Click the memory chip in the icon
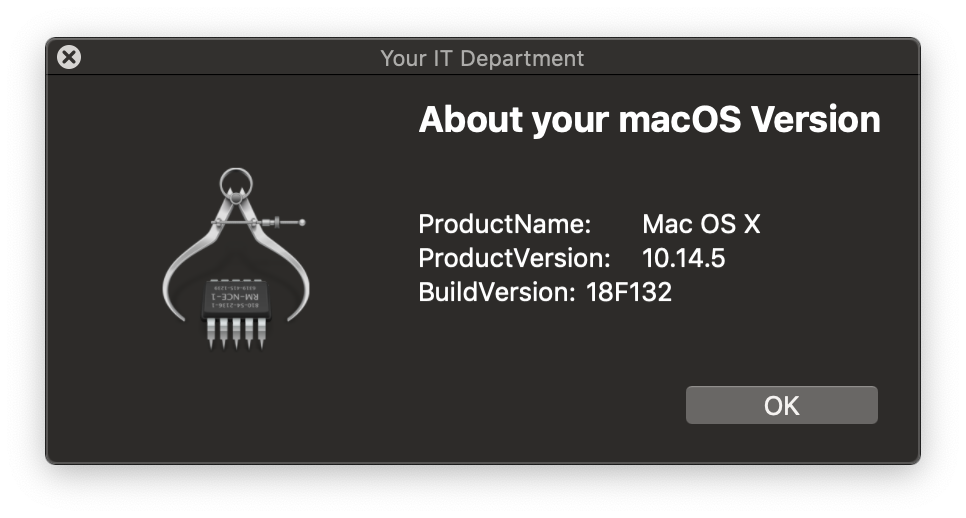 click(237, 300)
